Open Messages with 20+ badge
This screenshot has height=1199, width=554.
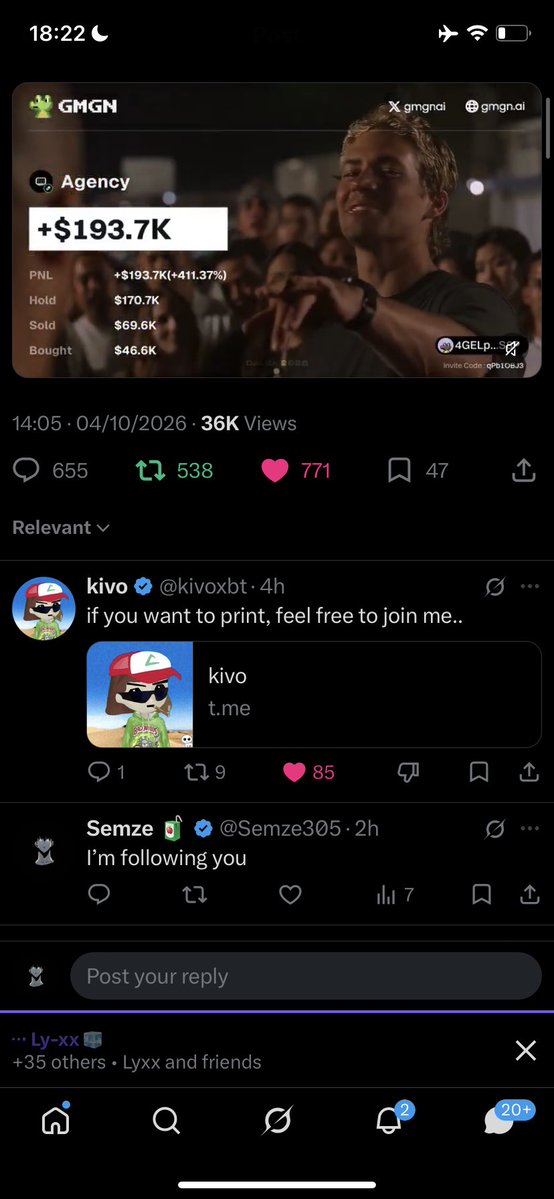tap(499, 1120)
